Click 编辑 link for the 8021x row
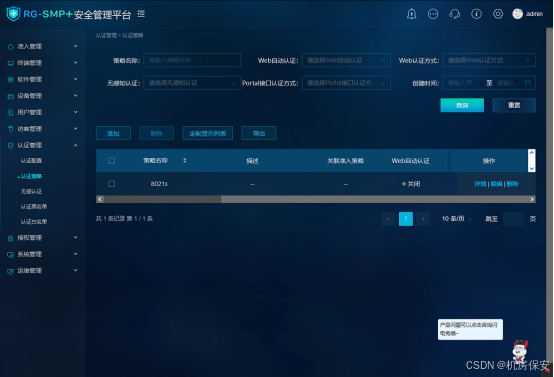 click(x=496, y=184)
